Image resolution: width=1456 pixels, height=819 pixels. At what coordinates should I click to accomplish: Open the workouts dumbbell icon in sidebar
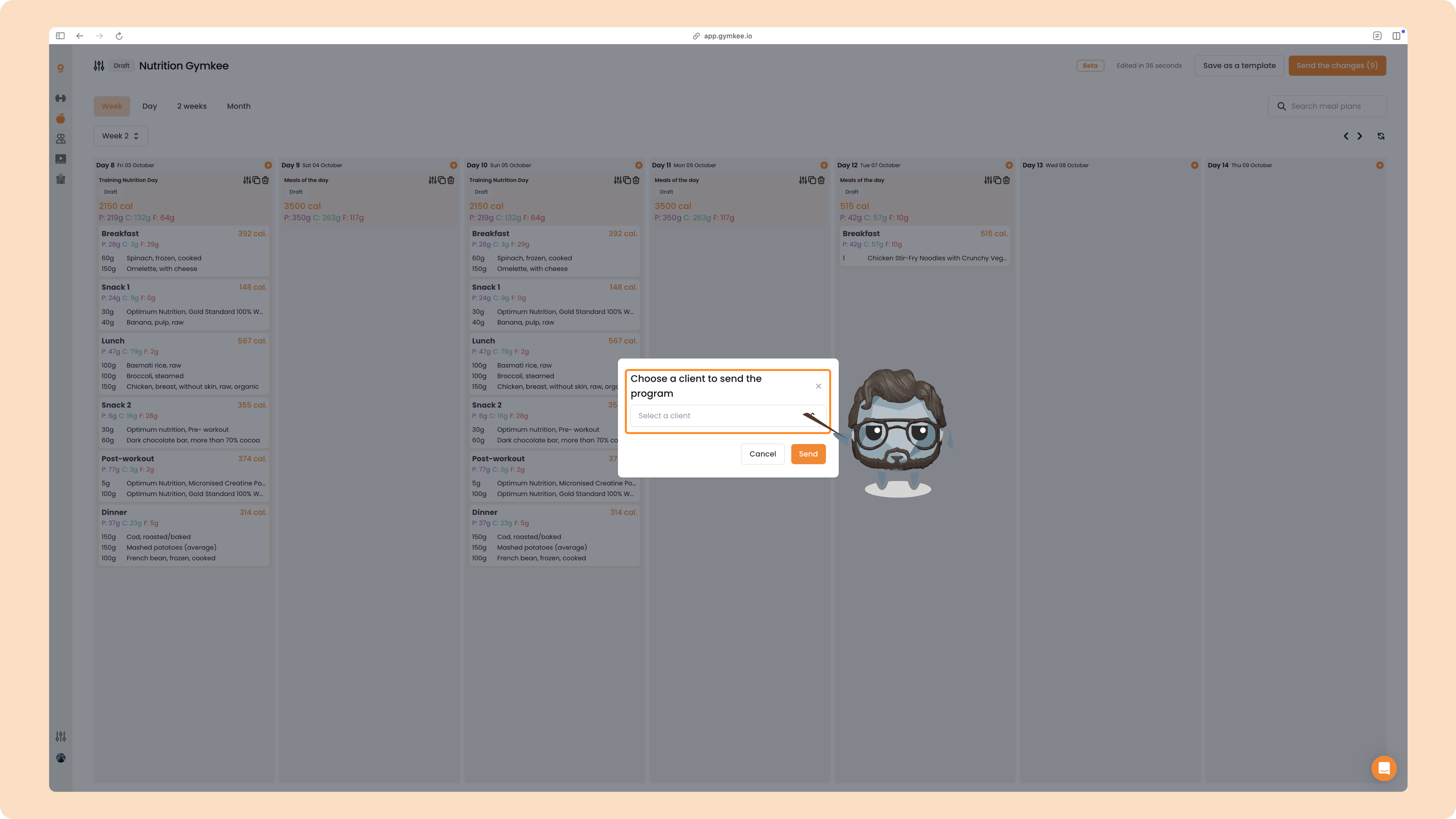60,99
